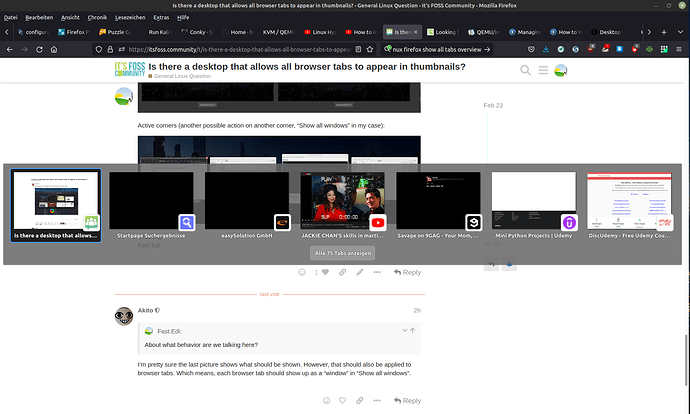Select DiscUdemy Free Udemy thumbnail

(629, 205)
